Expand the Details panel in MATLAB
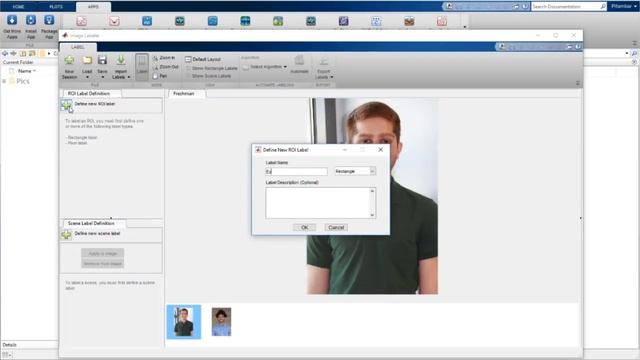The width and height of the screenshot is (640, 360). [9, 345]
